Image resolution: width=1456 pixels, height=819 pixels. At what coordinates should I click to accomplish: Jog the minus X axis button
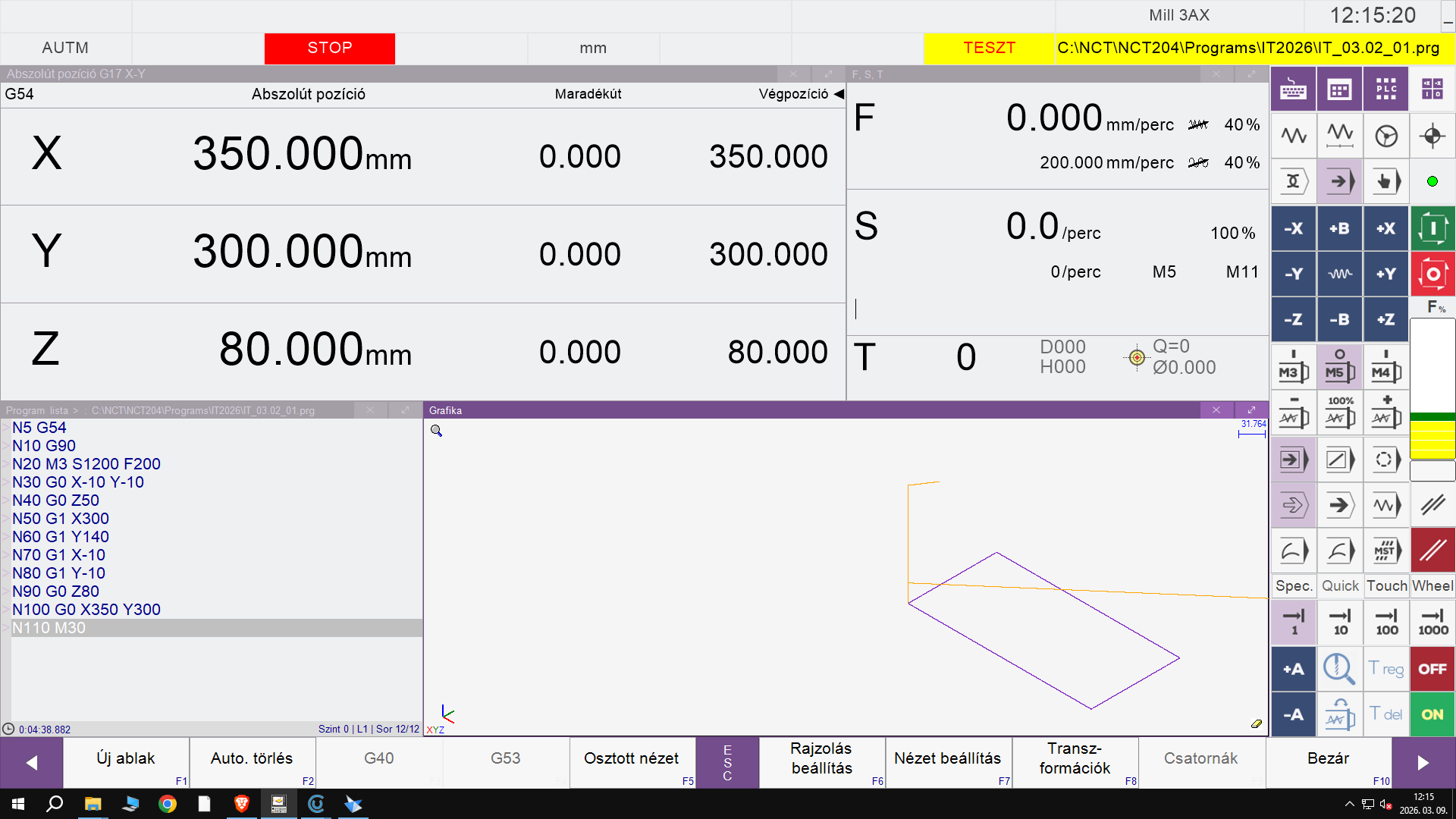(1294, 228)
